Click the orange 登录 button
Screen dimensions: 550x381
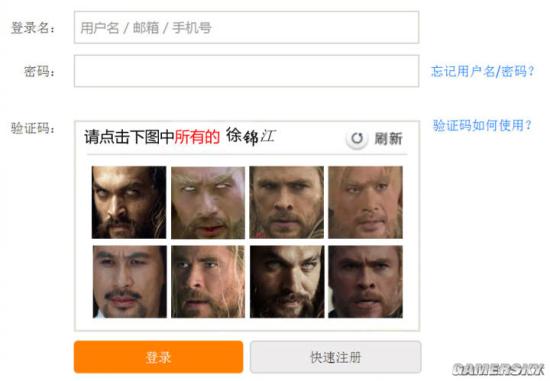click(159, 357)
